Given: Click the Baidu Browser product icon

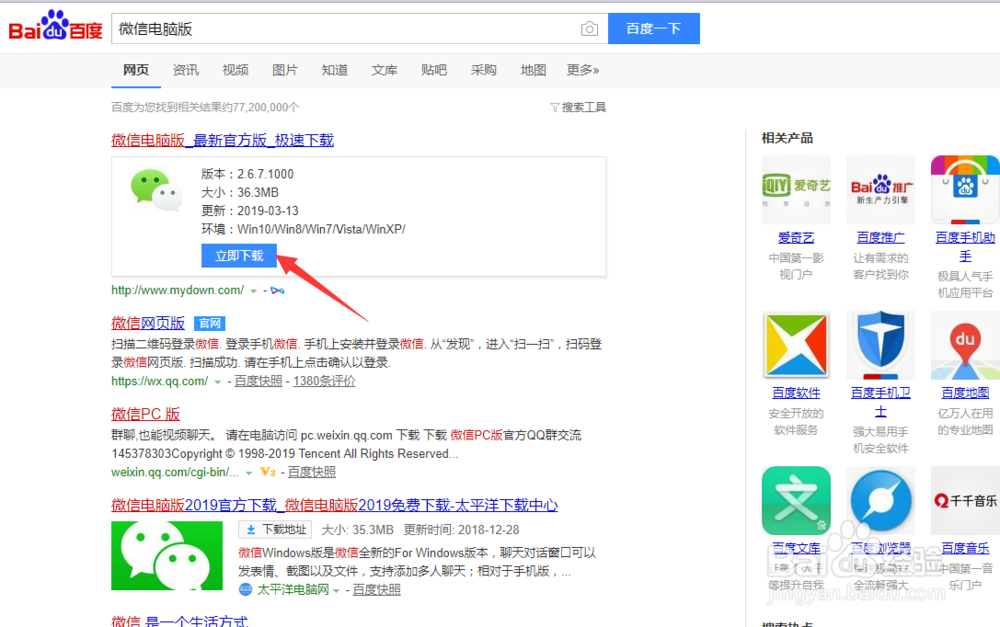Looking at the screenshot, I should (881, 501).
